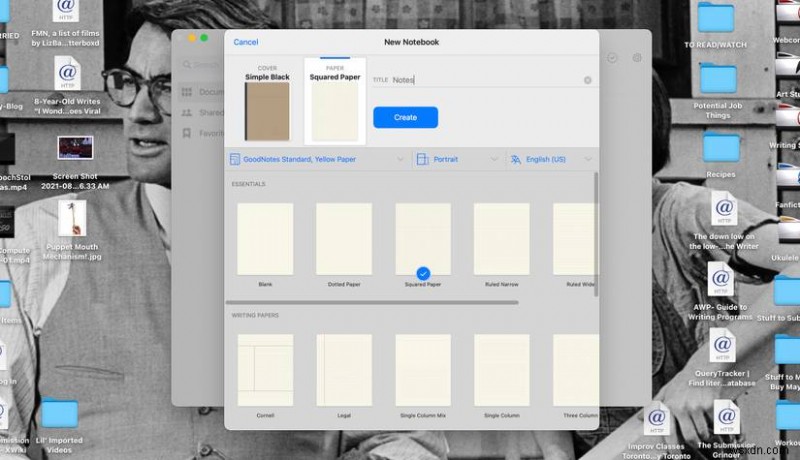The height and width of the screenshot is (460, 800).
Task: Choose the Legal writing paper
Action: (x=344, y=370)
